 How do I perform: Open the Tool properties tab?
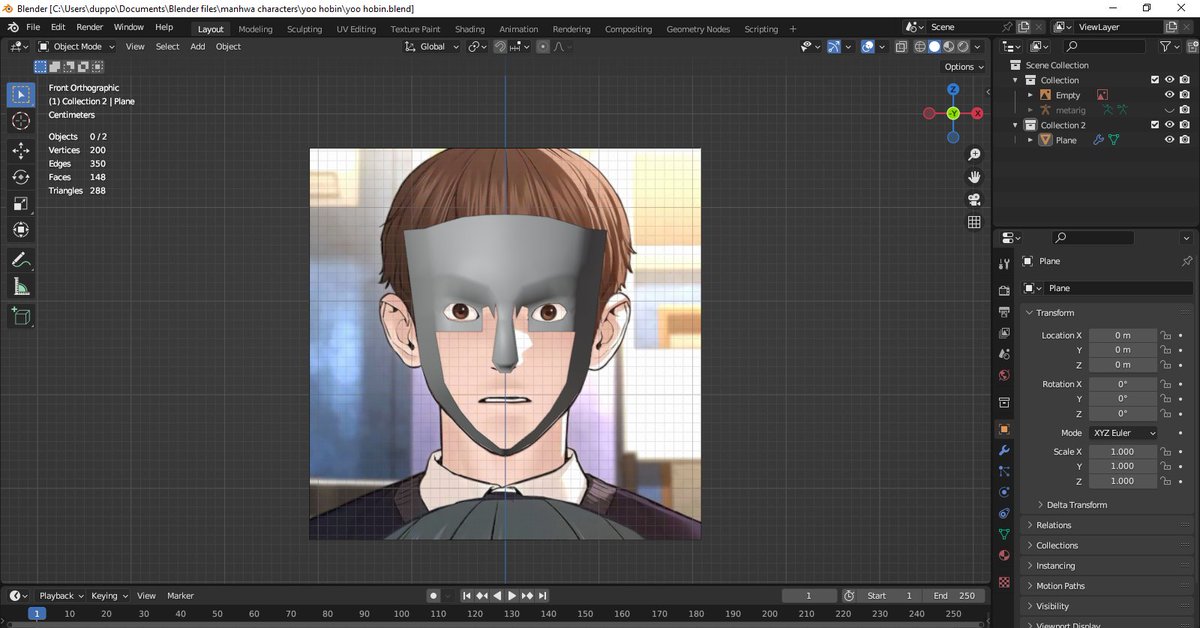tap(1004, 264)
